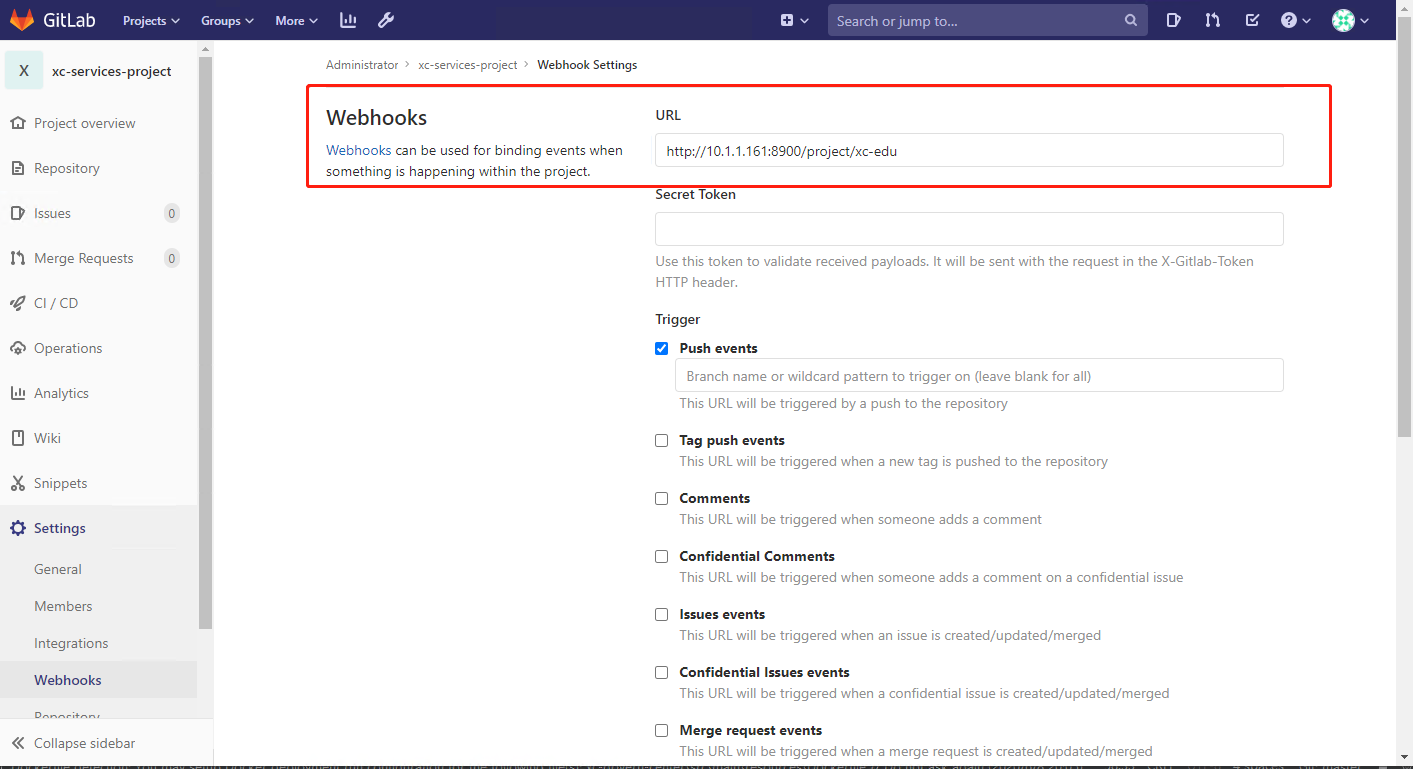
Task: Click the Analytics chart icon
Action: pos(17,393)
